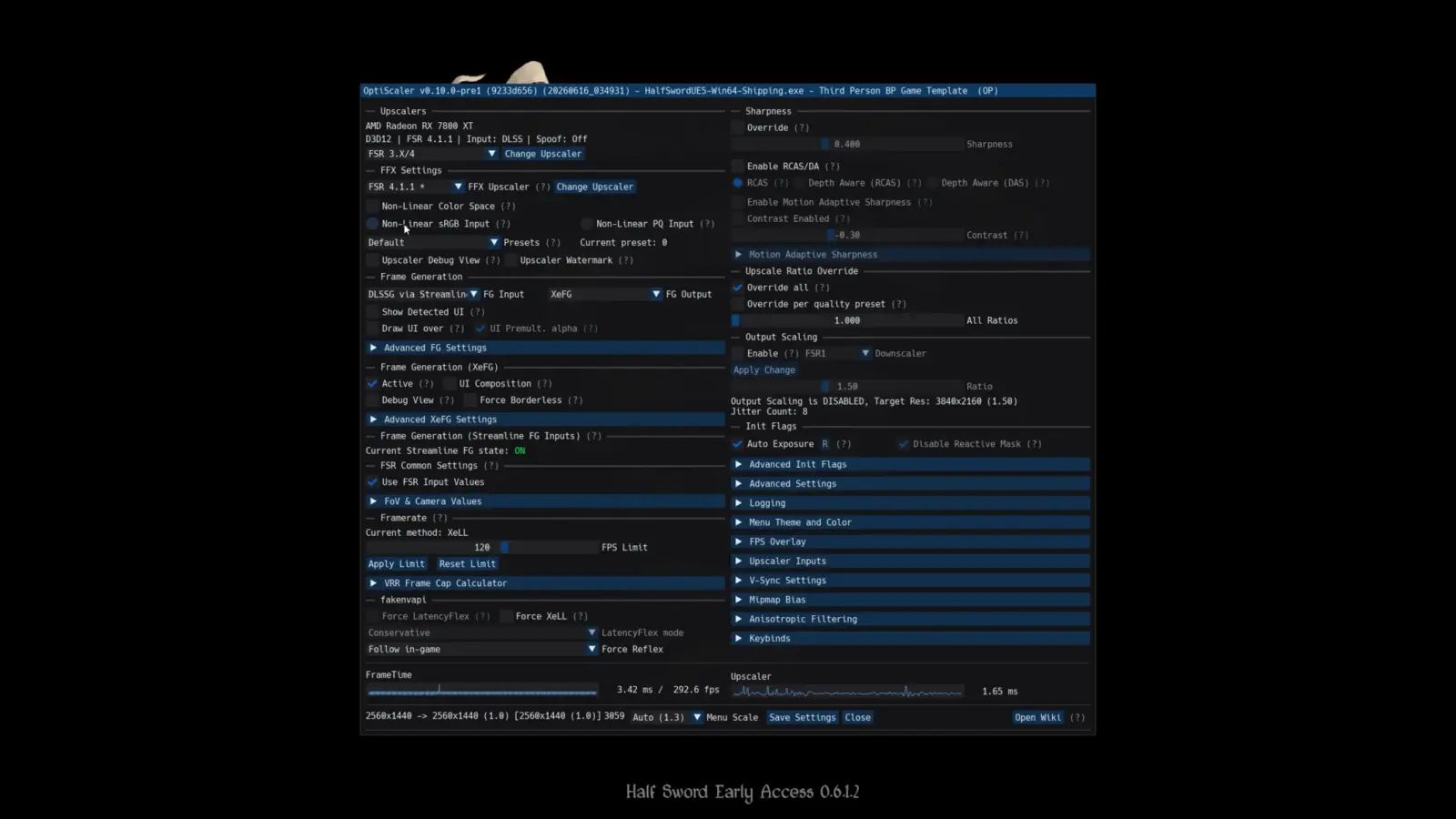1456x819 pixels.
Task: Toggle Show Detected UI checkbox
Action: 372,312
